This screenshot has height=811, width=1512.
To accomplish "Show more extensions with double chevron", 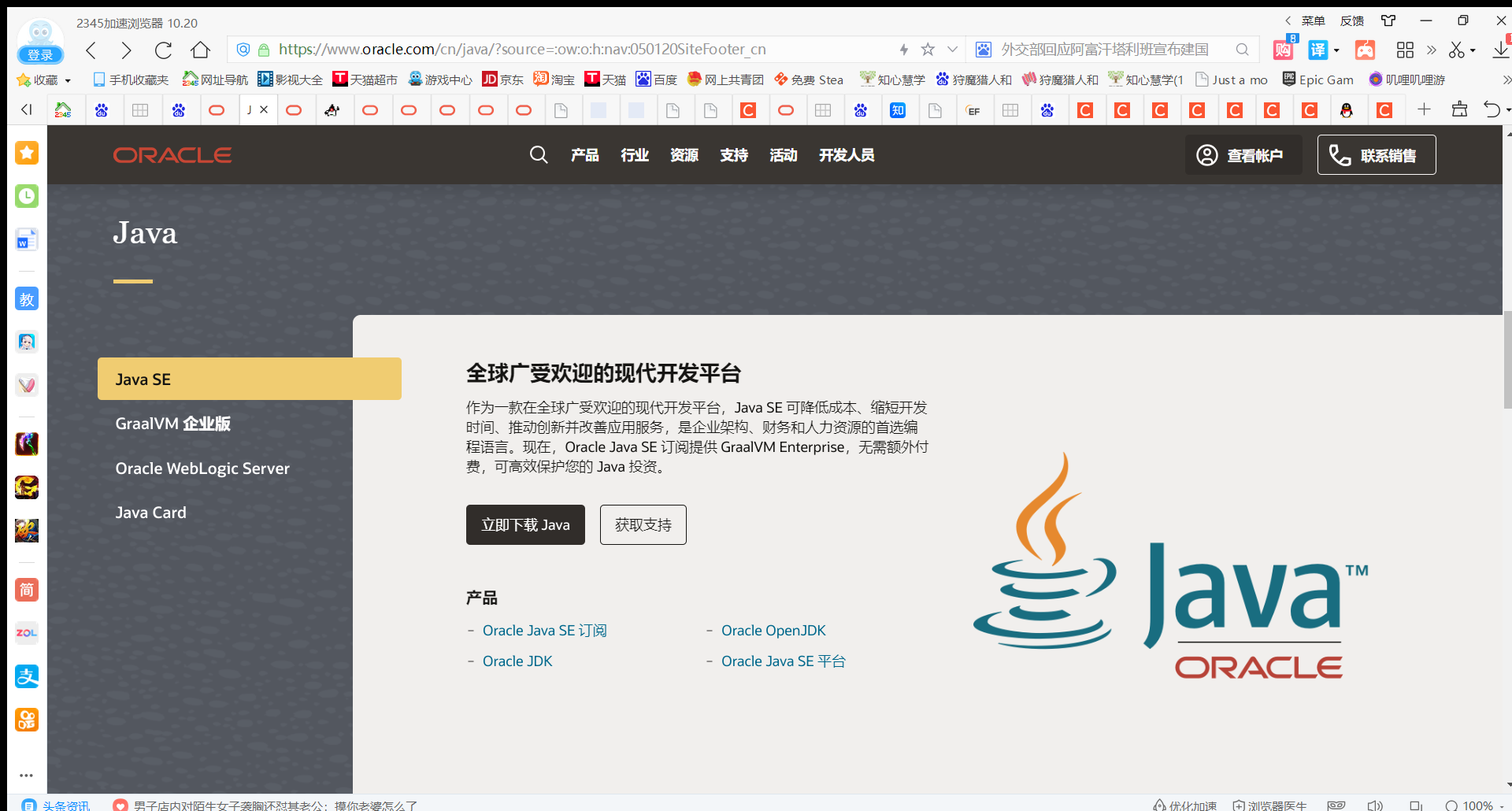I will (1432, 50).
